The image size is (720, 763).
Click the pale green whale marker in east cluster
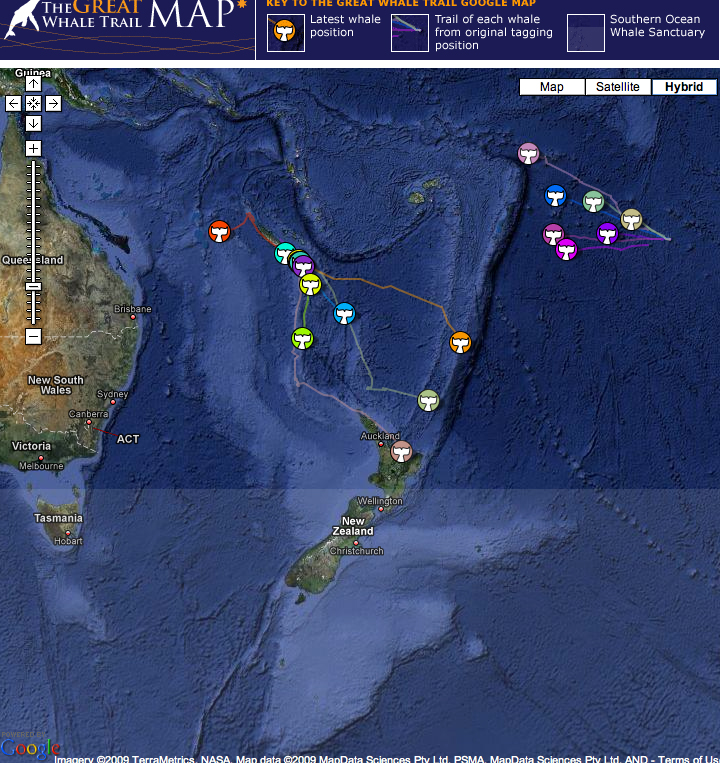(x=594, y=201)
